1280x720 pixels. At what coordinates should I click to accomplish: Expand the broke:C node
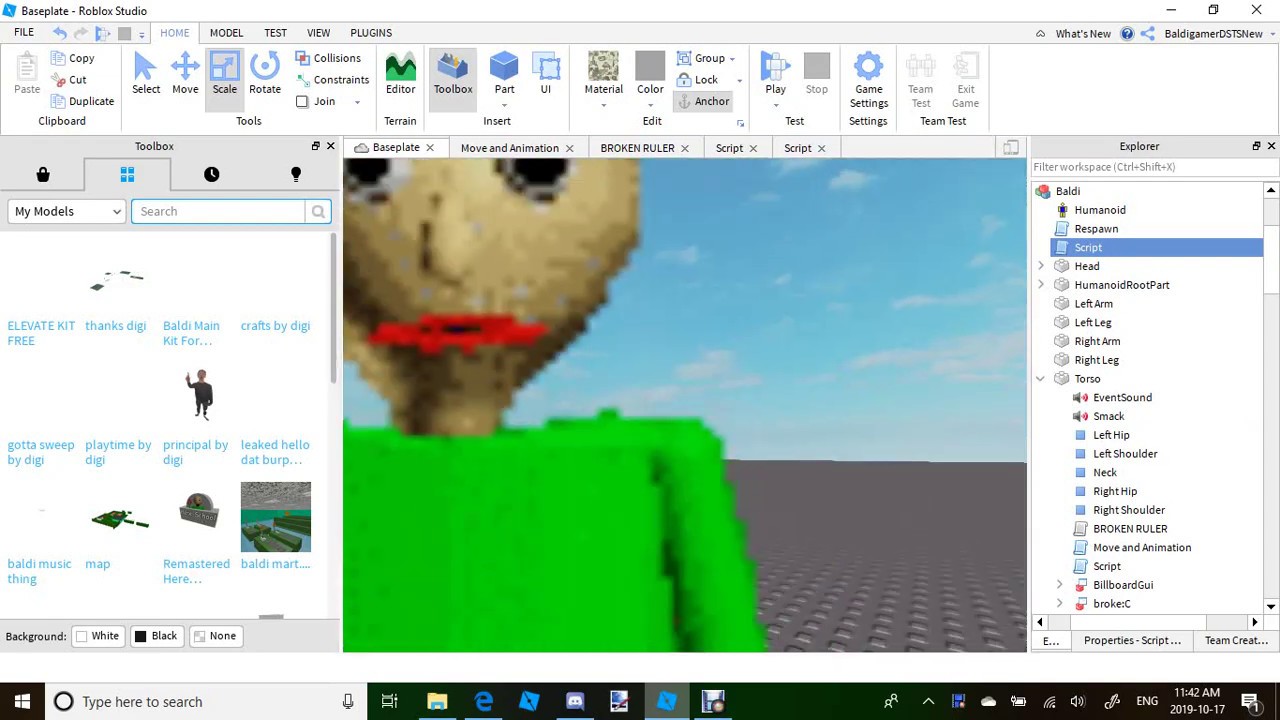pos(1060,604)
